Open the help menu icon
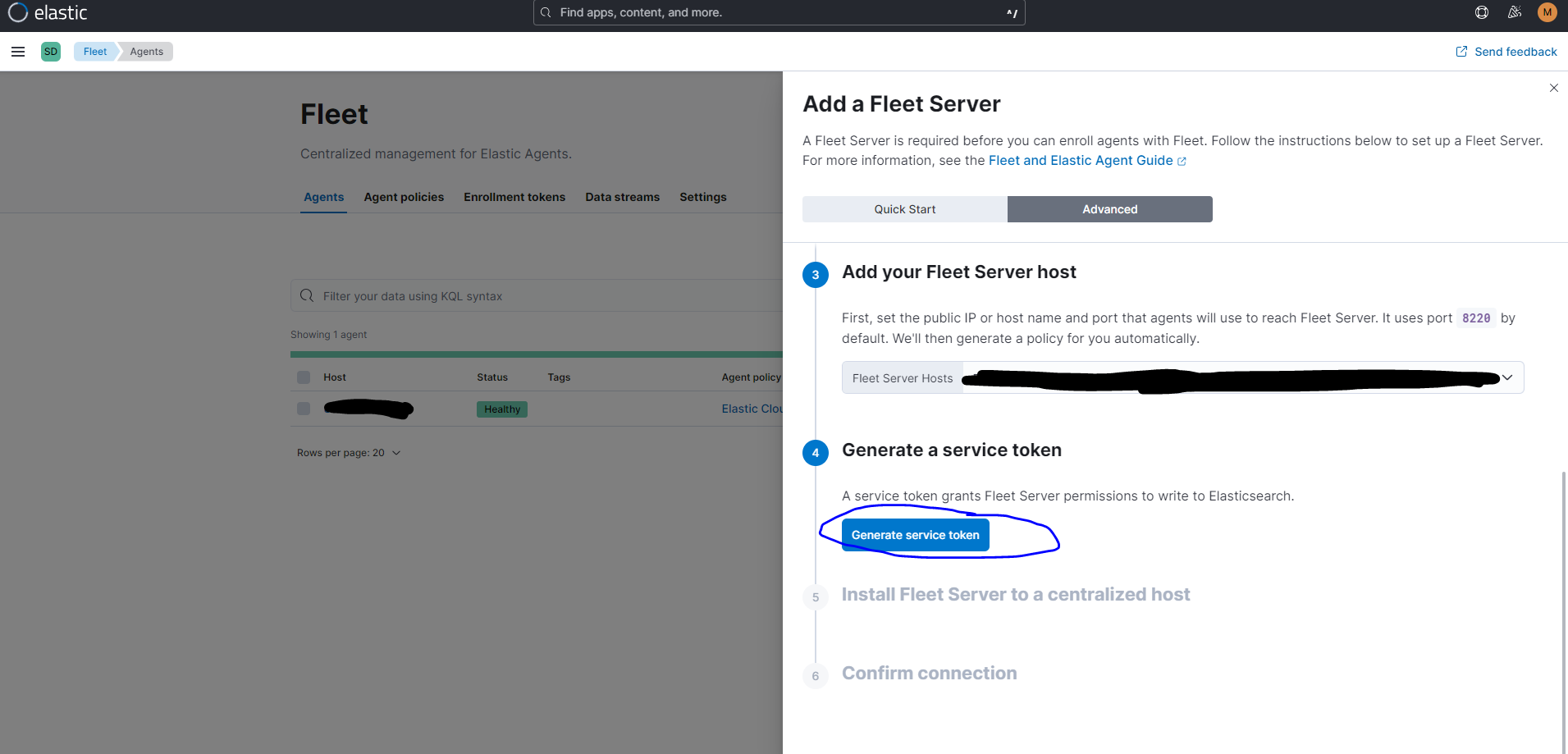This screenshot has width=1568, height=754. [1482, 12]
